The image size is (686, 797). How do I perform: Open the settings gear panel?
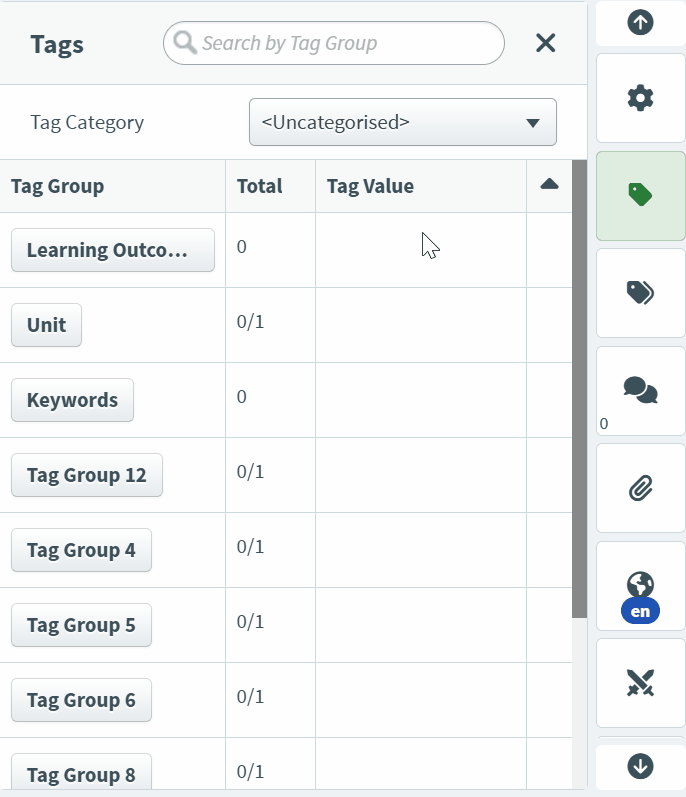tap(640, 98)
